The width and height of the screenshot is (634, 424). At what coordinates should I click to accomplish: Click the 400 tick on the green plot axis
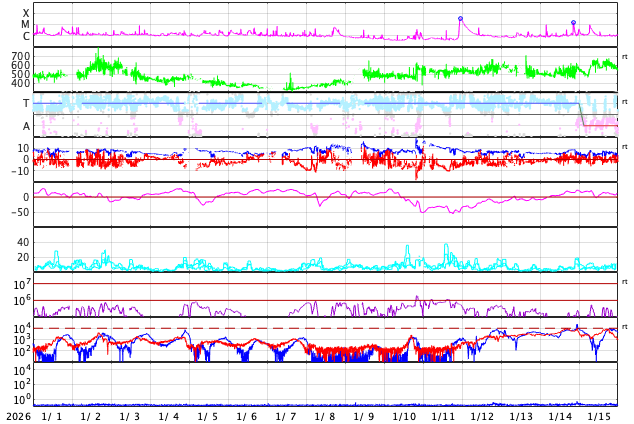click(x=20, y=84)
